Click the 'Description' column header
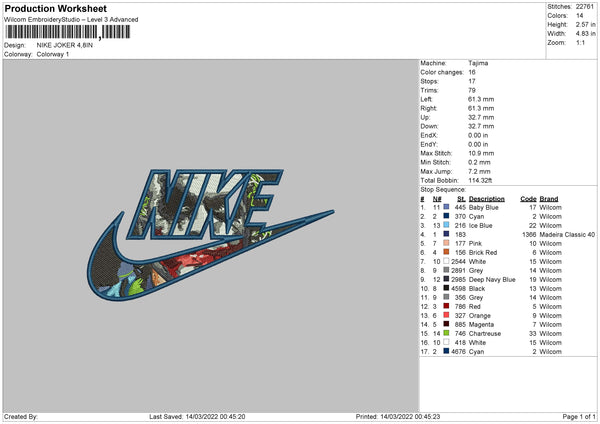This screenshot has width=600, height=424. pyautogui.click(x=486, y=199)
